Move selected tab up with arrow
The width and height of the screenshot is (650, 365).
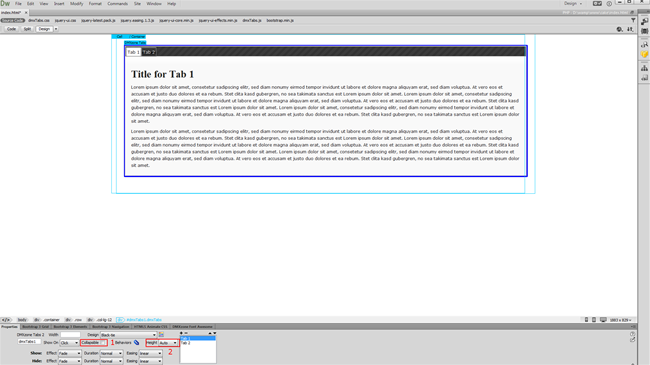click(x=210, y=333)
